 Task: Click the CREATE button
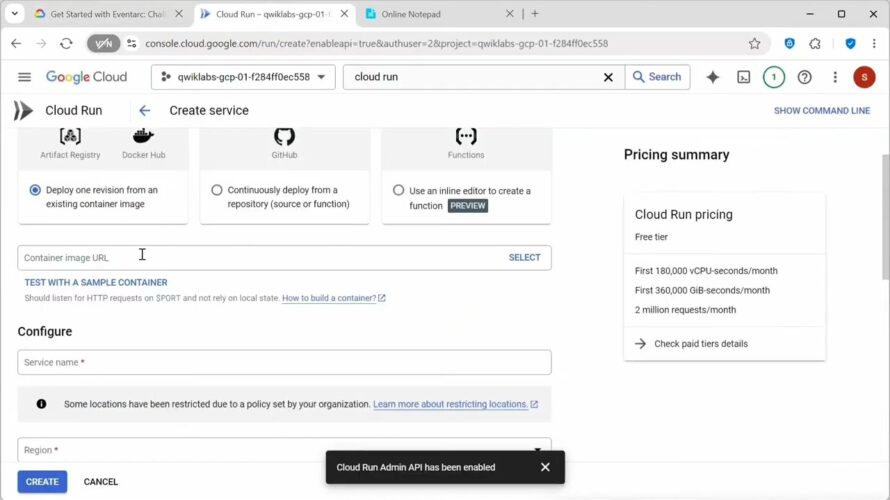coord(42,481)
